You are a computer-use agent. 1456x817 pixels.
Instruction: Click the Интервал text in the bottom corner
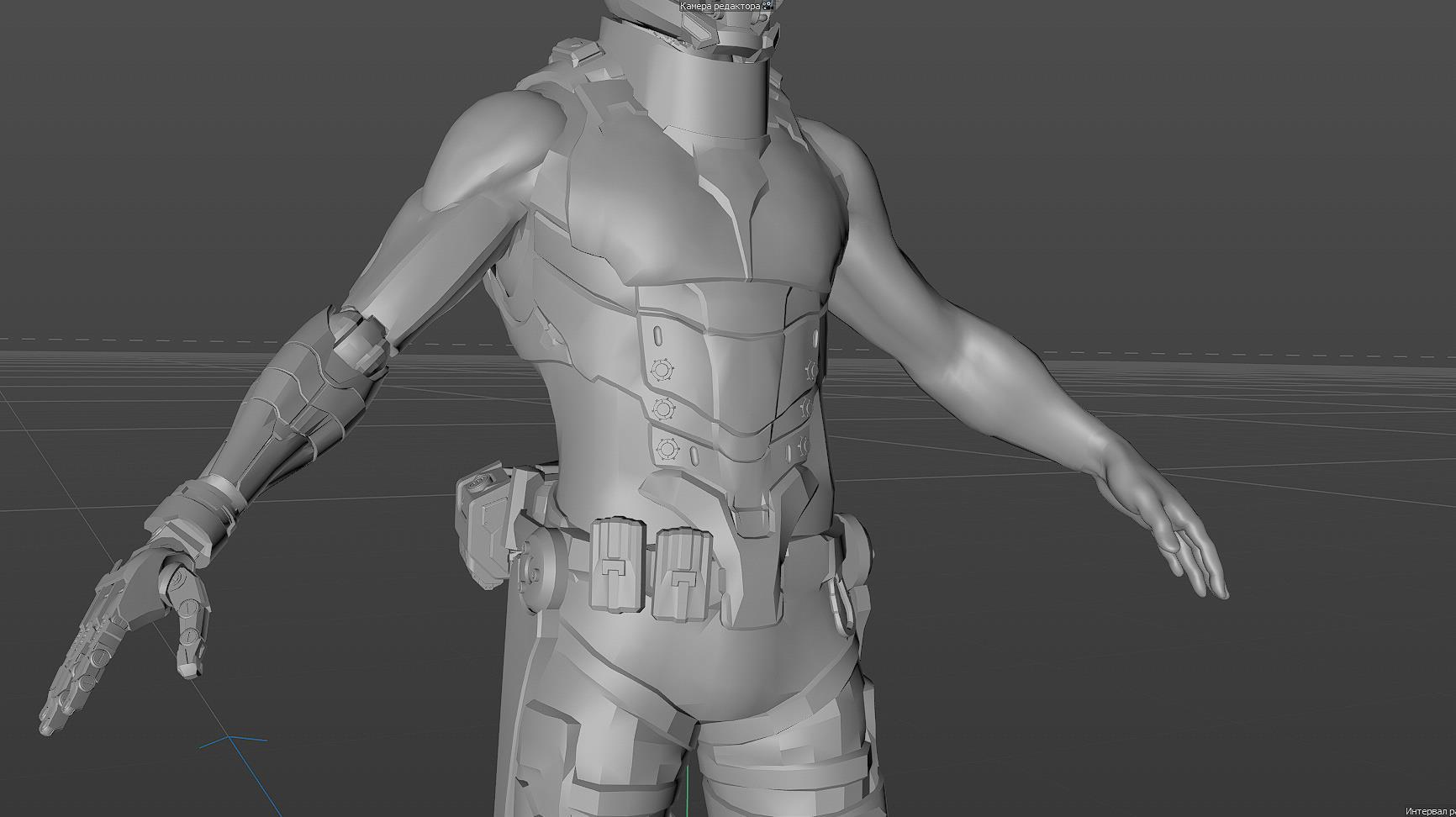click(x=1430, y=811)
